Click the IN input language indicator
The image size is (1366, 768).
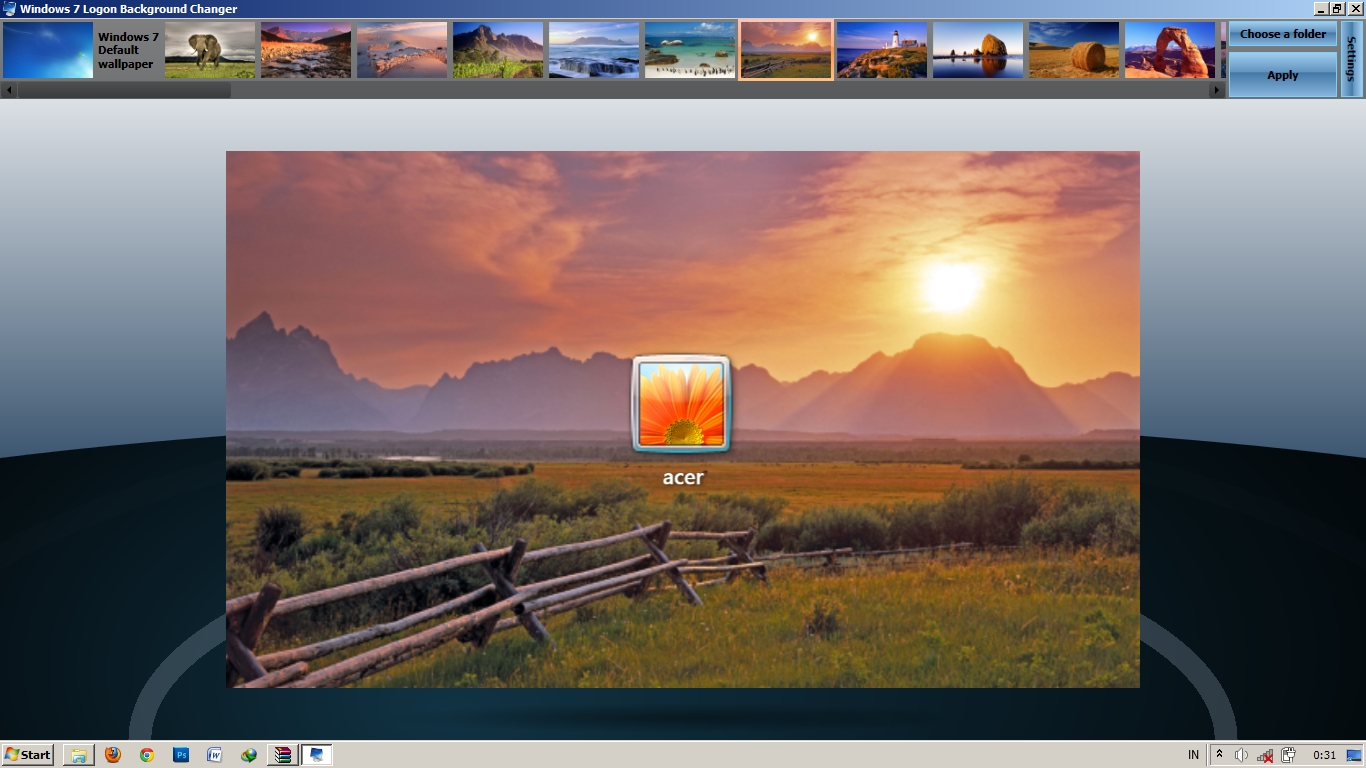click(x=1193, y=755)
